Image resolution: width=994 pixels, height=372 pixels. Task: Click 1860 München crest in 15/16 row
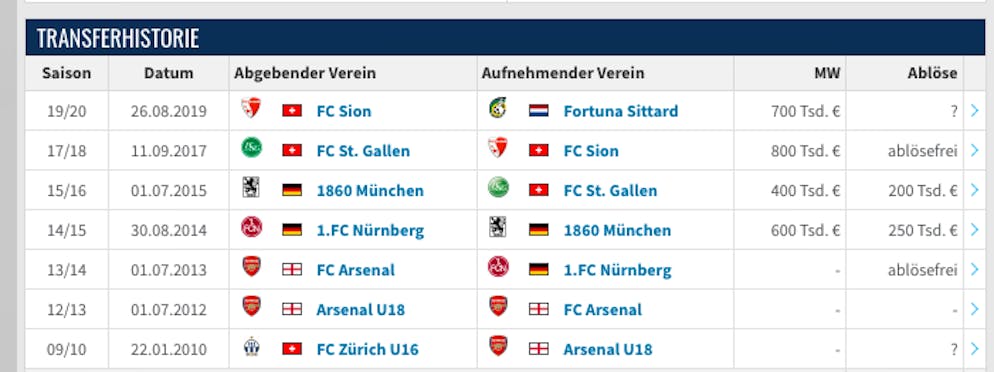pyautogui.click(x=251, y=188)
